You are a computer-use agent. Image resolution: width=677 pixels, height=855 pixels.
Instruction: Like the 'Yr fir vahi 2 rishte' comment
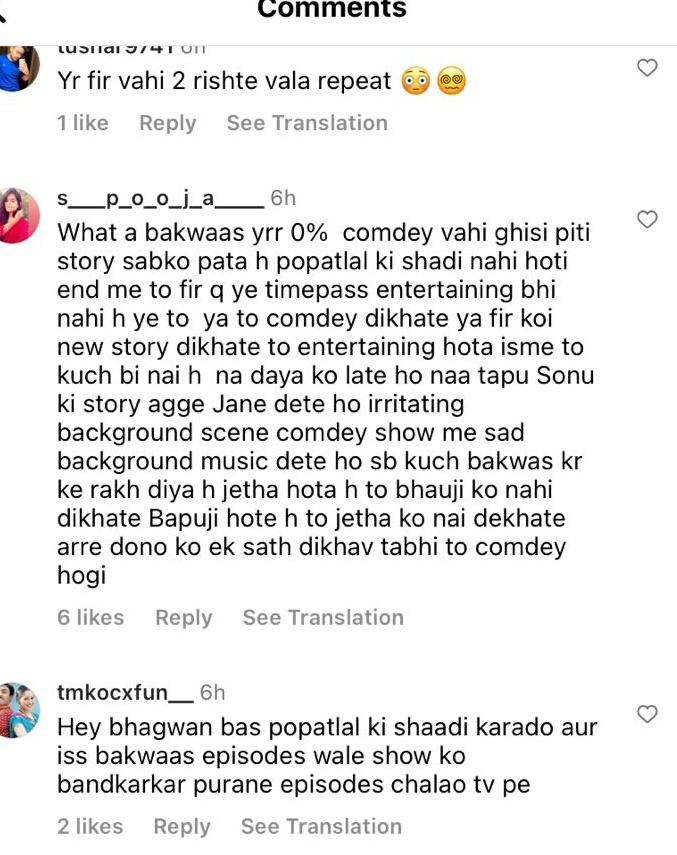(x=647, y=68)
